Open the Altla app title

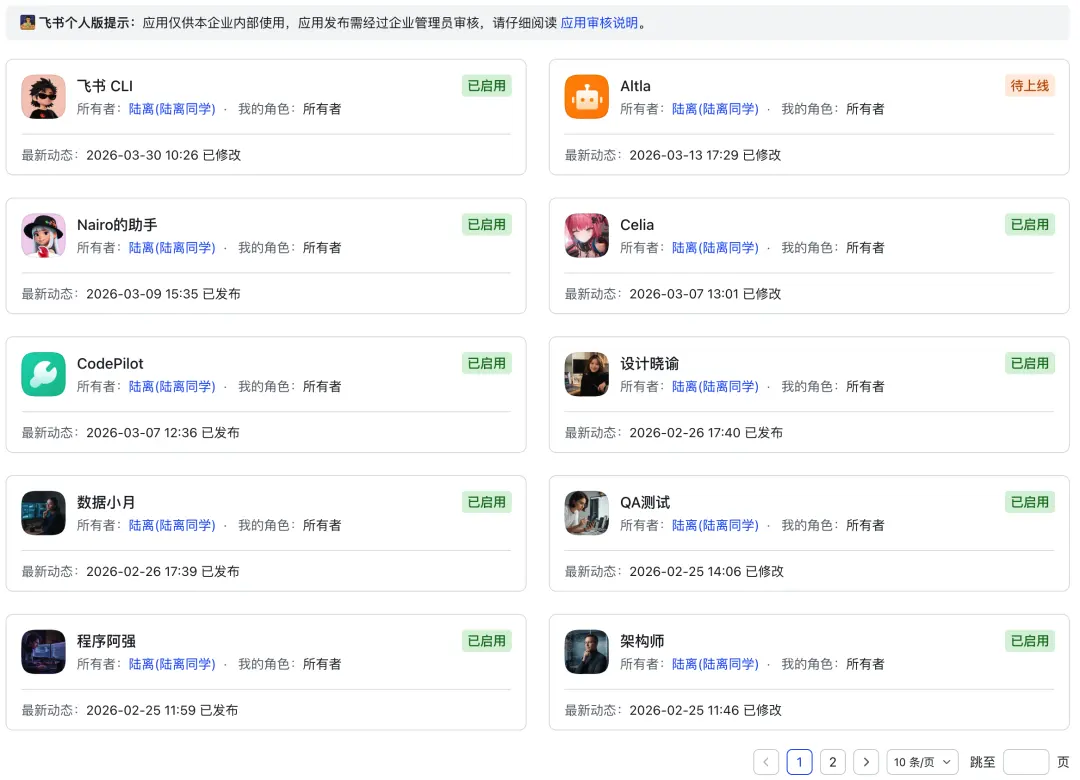point(635,86)
